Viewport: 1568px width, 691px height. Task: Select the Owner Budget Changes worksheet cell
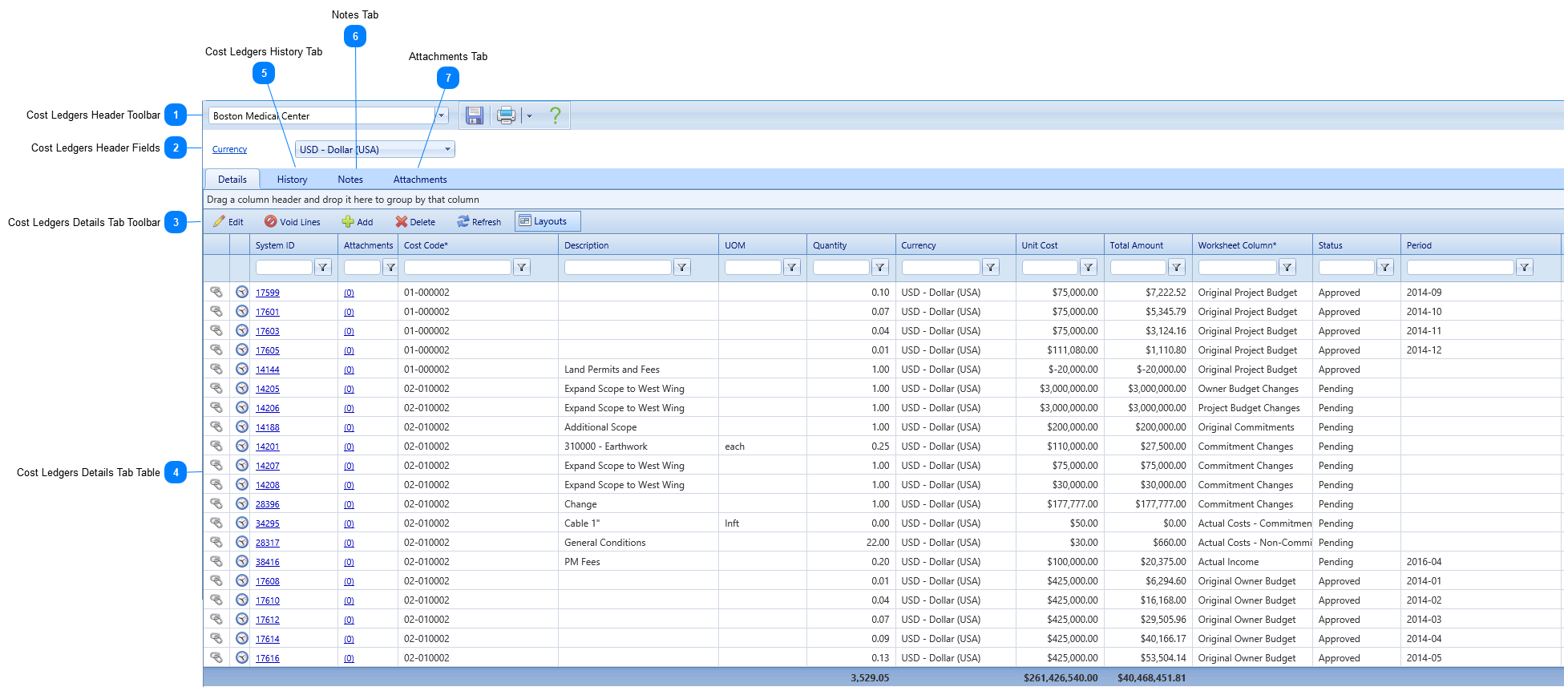[1252, 389]
